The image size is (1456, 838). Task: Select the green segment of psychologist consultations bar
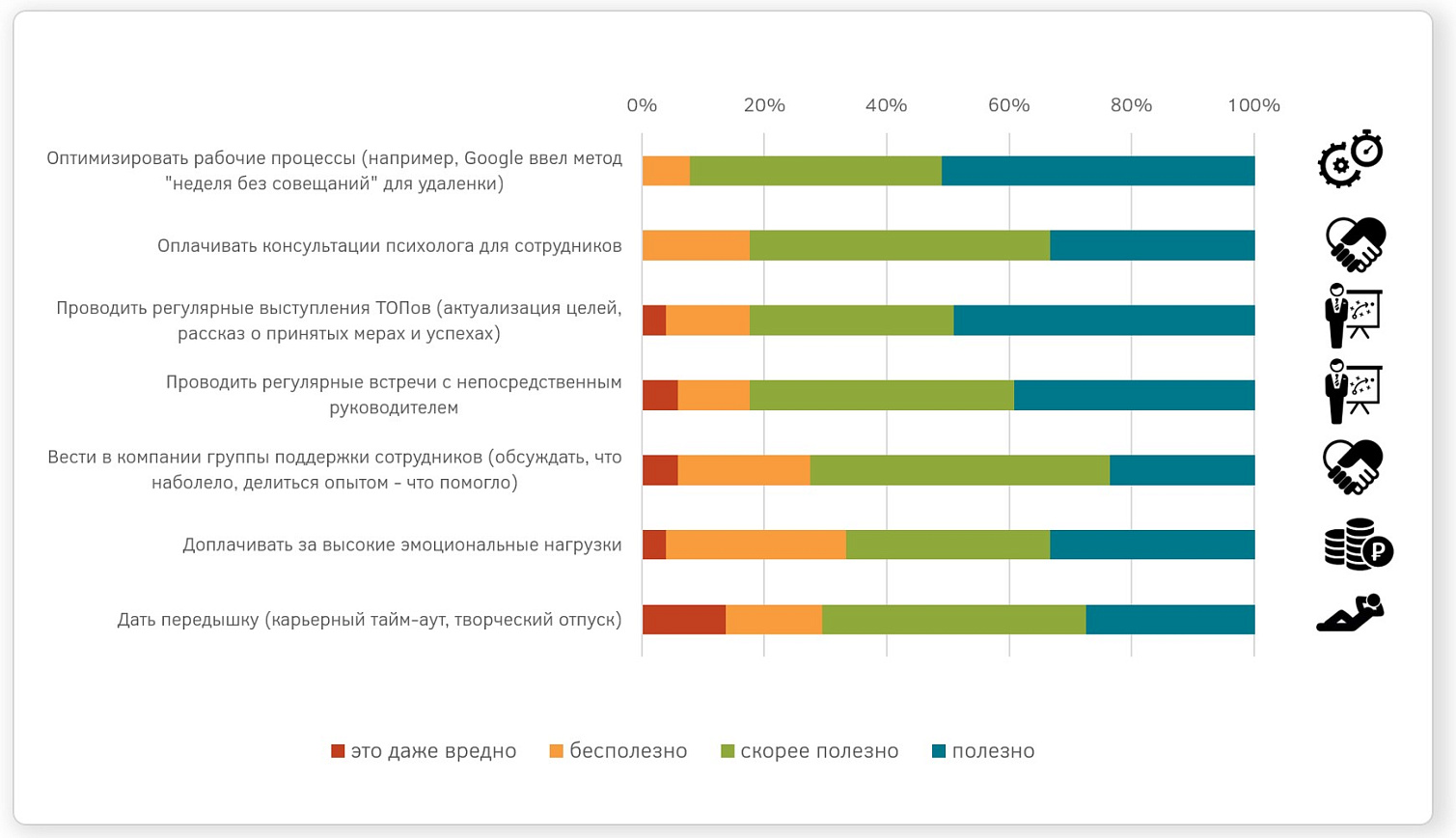(x=899, y=245)
